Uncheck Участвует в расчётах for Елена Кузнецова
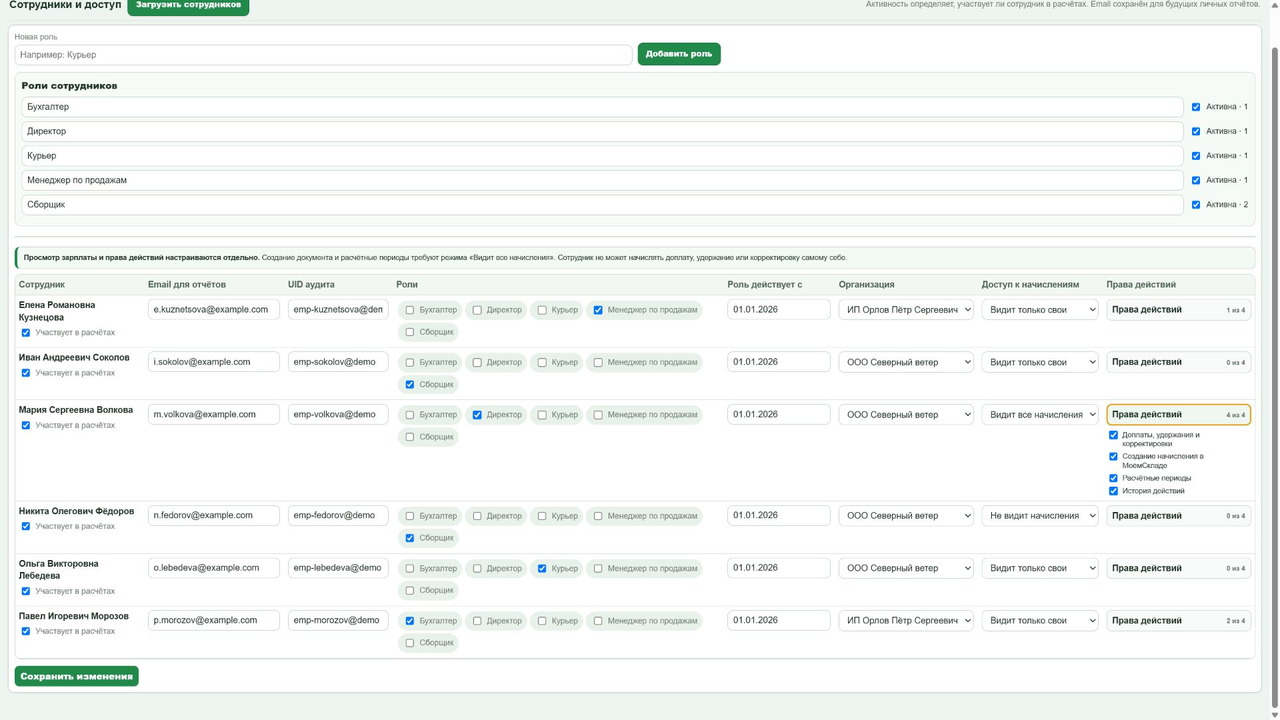This screenshot has width=1280, height=720. click(x=26, y=333)
